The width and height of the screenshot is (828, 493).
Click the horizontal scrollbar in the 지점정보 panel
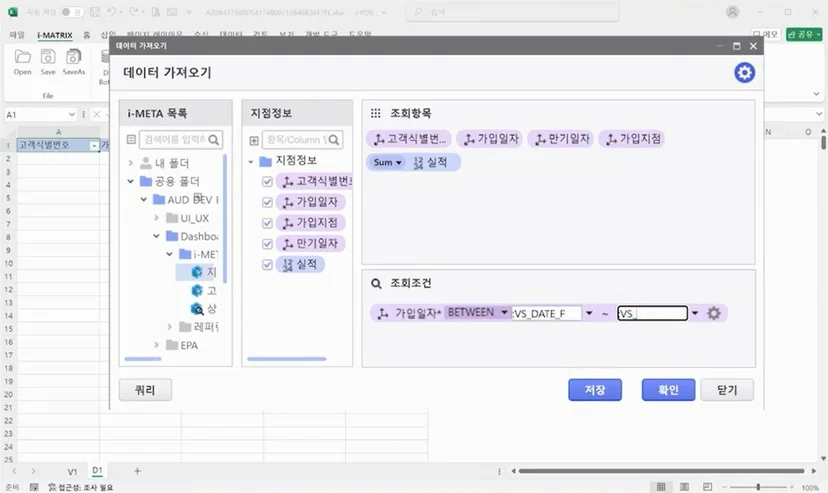tap(287, 359)
